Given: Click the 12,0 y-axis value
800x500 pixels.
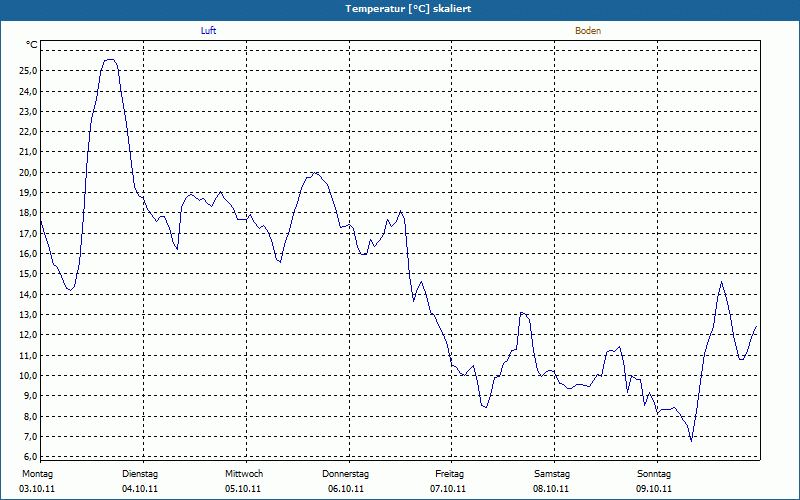Looking at the screenshot, I should 28,335.
